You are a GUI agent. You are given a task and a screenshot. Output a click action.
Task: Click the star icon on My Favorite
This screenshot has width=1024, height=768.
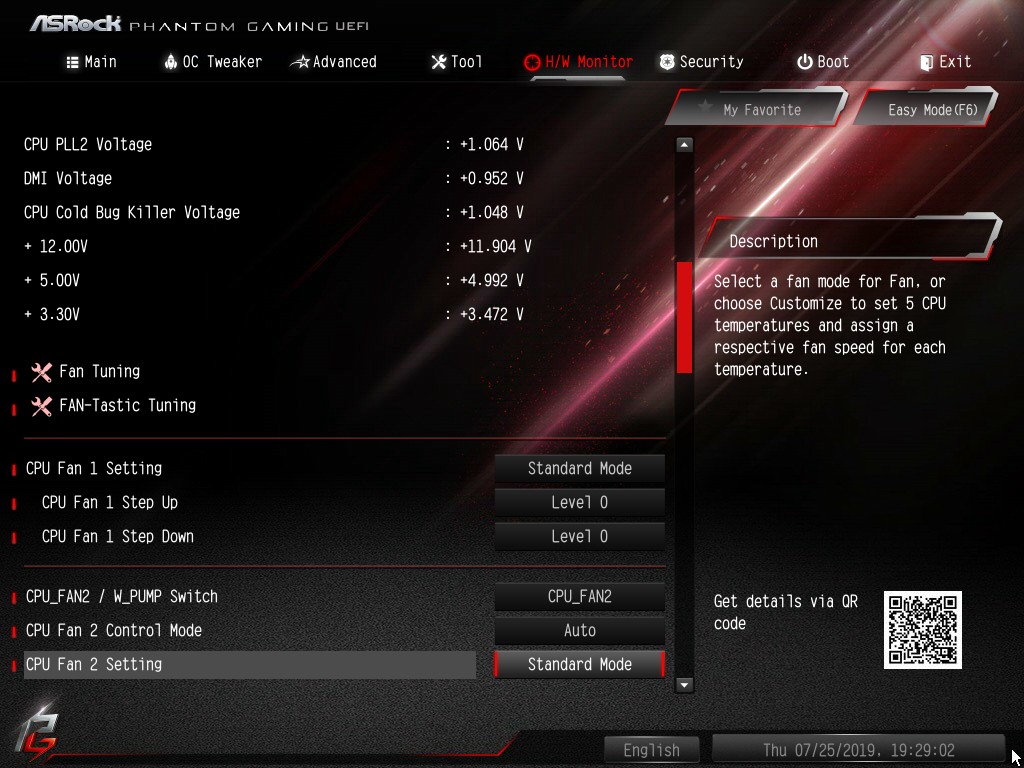pos(705,105)
